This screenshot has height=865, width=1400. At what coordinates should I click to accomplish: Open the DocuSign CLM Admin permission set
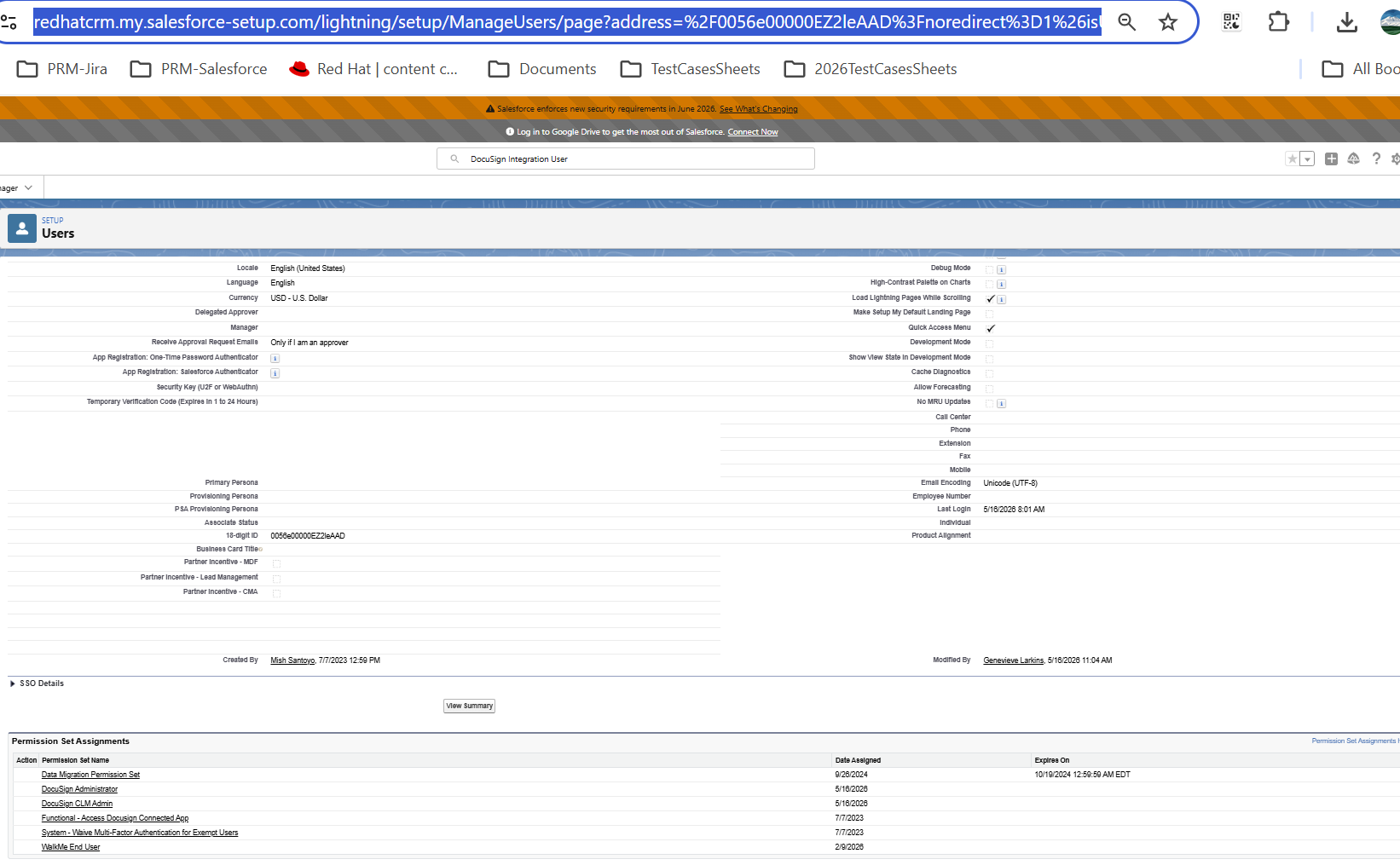pyautogui.click(x=77, y=804)
